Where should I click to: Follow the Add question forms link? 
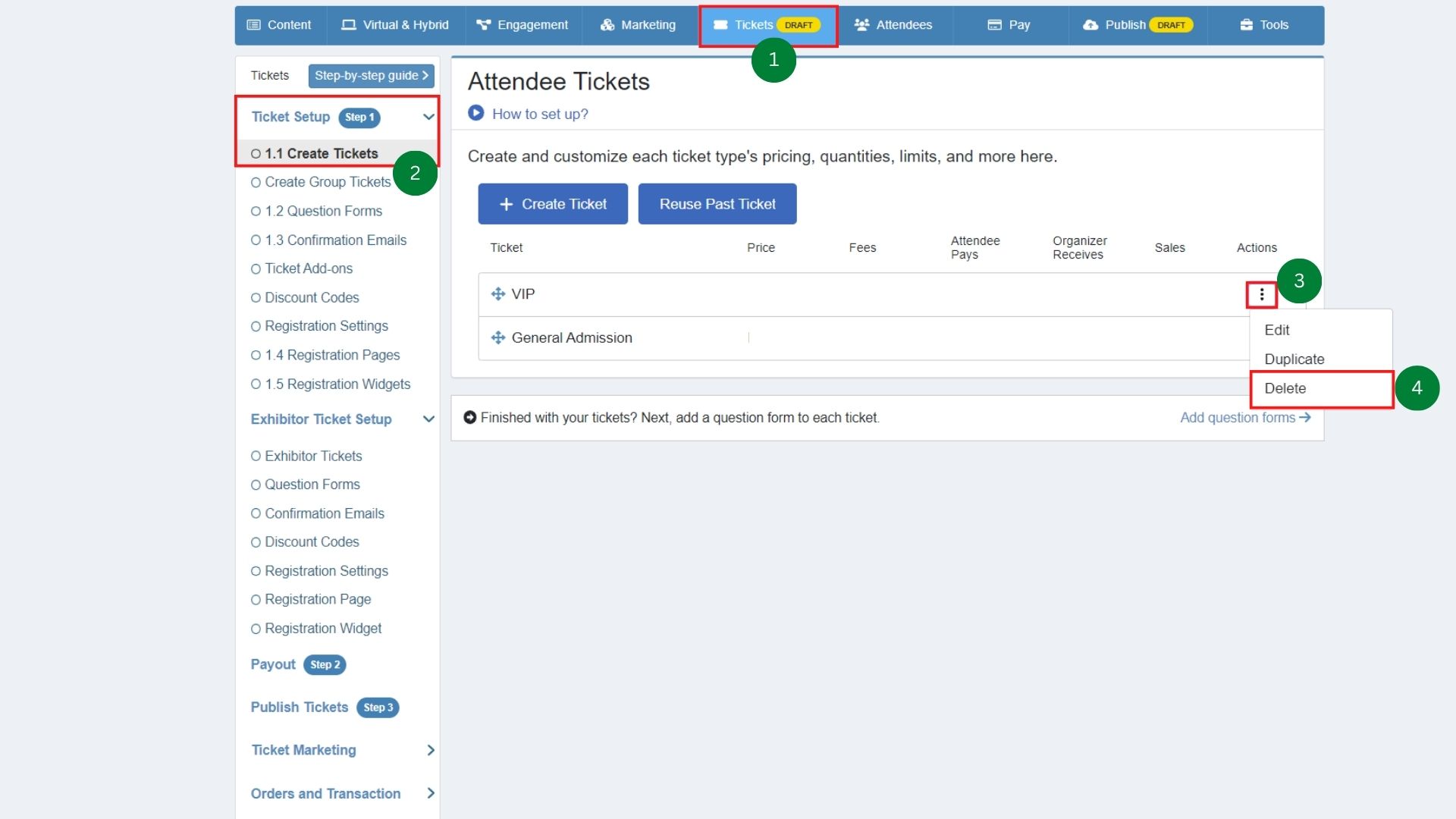(x=1238, y=417)
